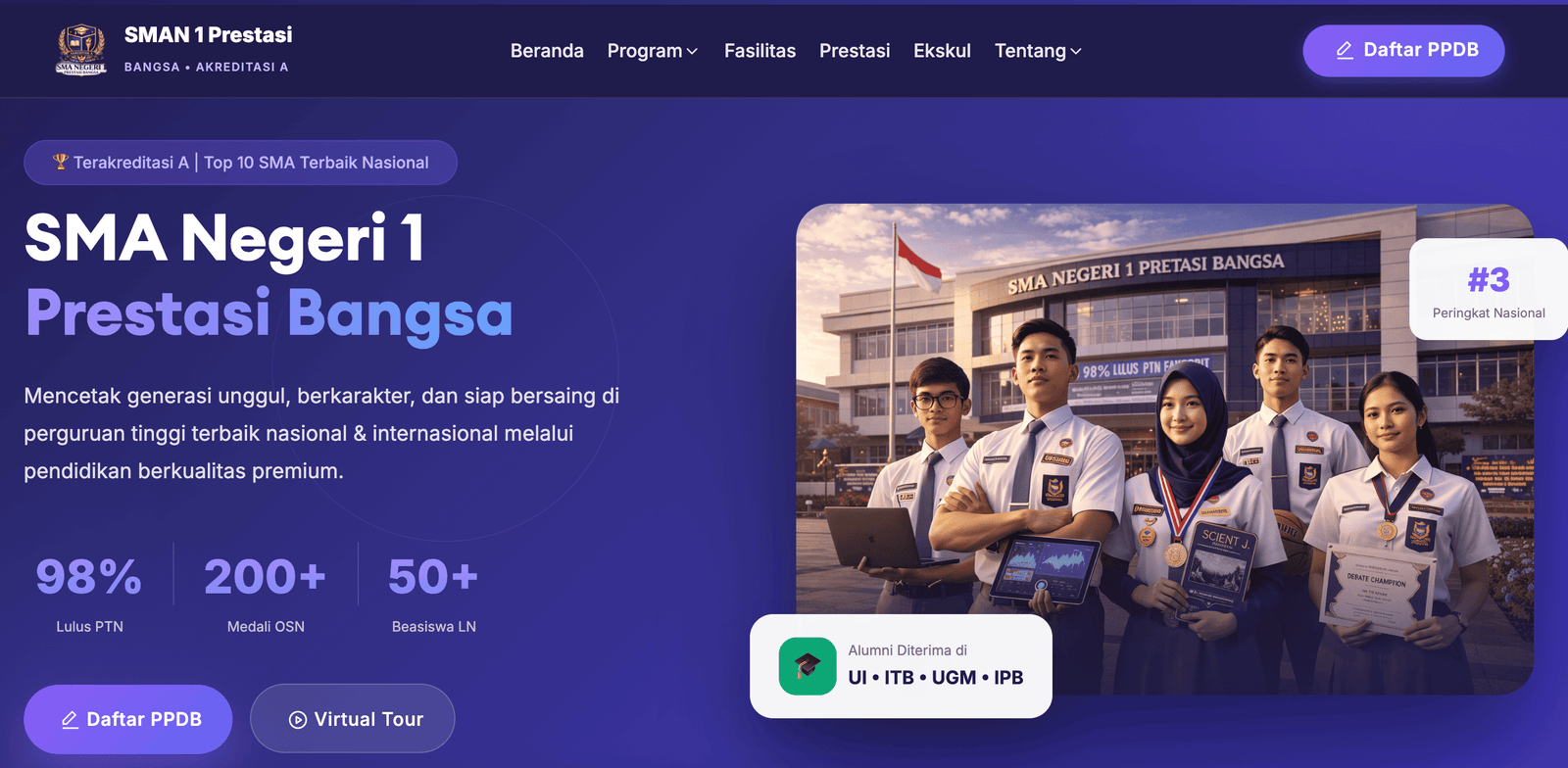Image resolution: width=1568 pixels, height=768 pixels.
Task: Go to Beranda in navigation
Action: point(547,51)
